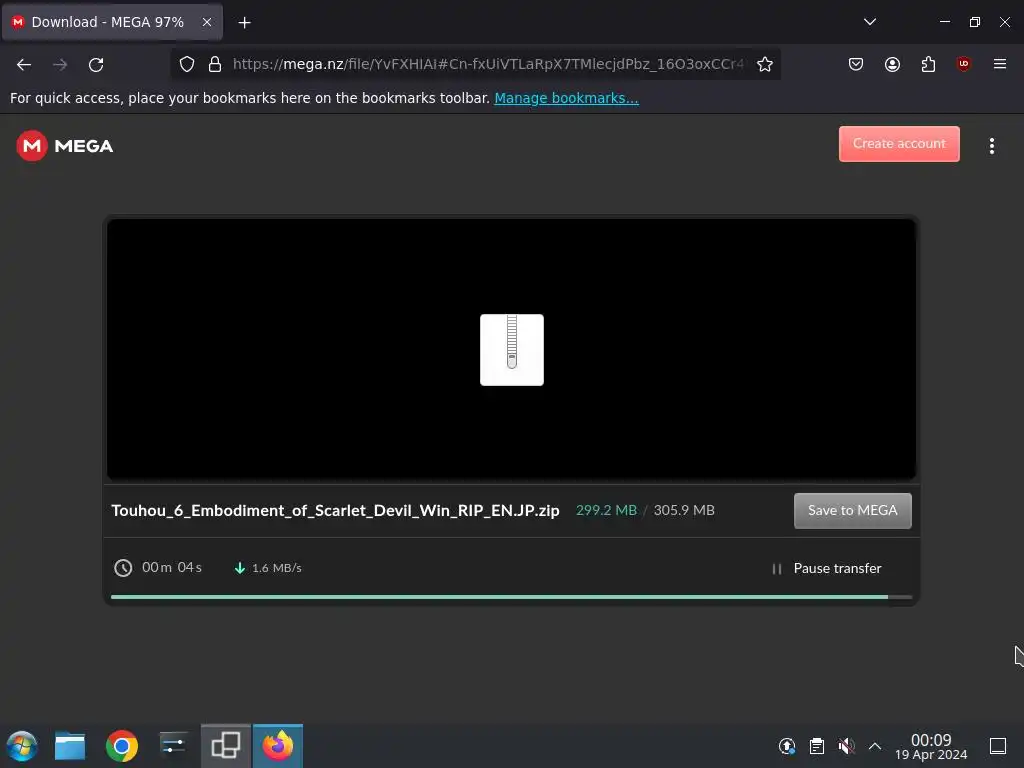Image resolution: width=1024 pixels, height=768 pixels.
Task: Click the forward navigation arrow
Action: pyautogui.click(x=60, y=65)
